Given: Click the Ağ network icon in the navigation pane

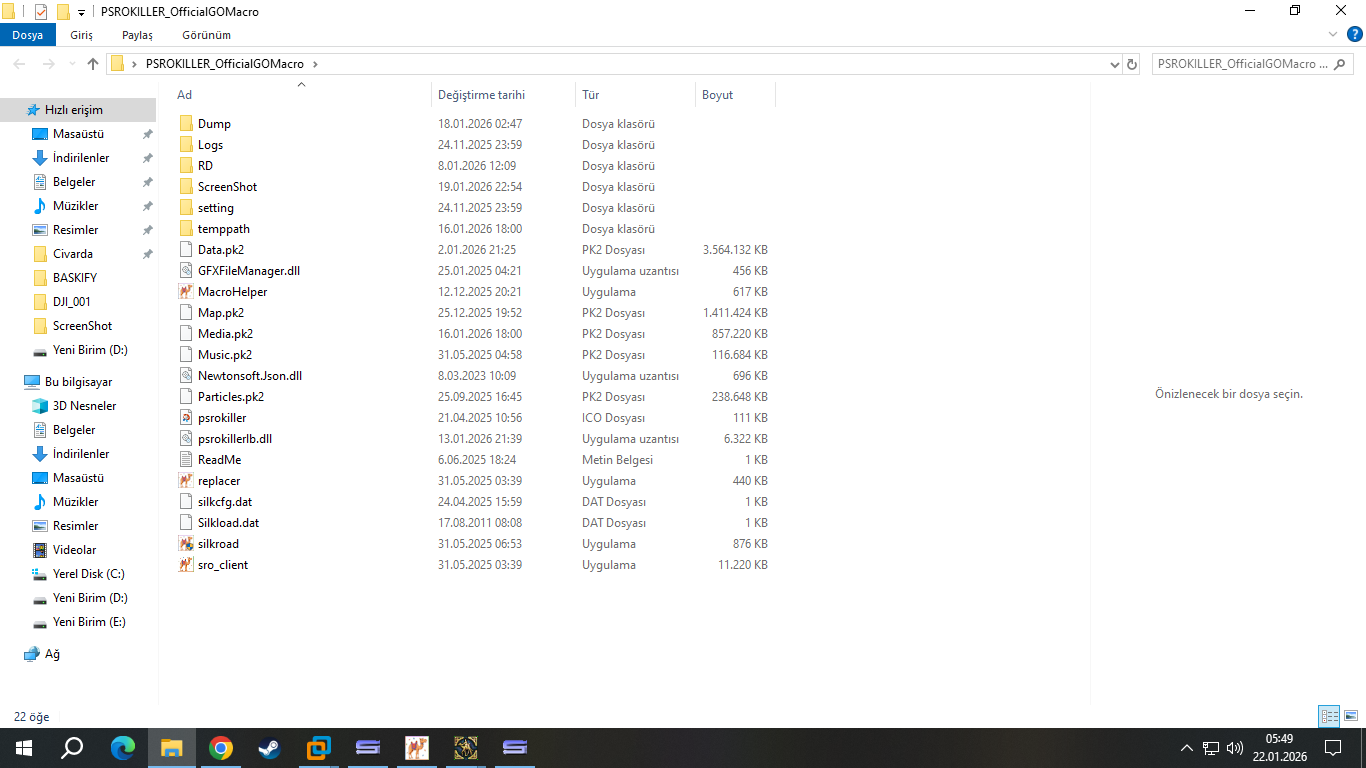Looking at the screenshot, I should coord(31,654).
